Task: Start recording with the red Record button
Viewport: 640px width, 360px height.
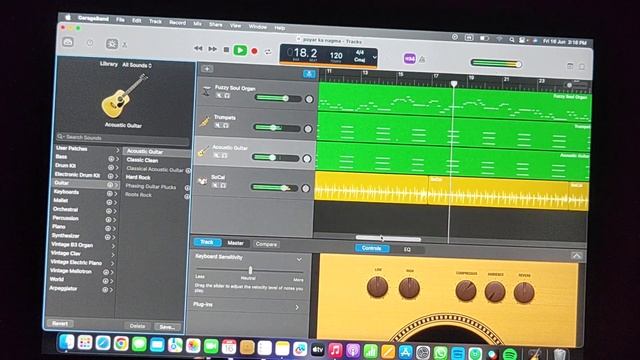Action: tap(254, 51)
